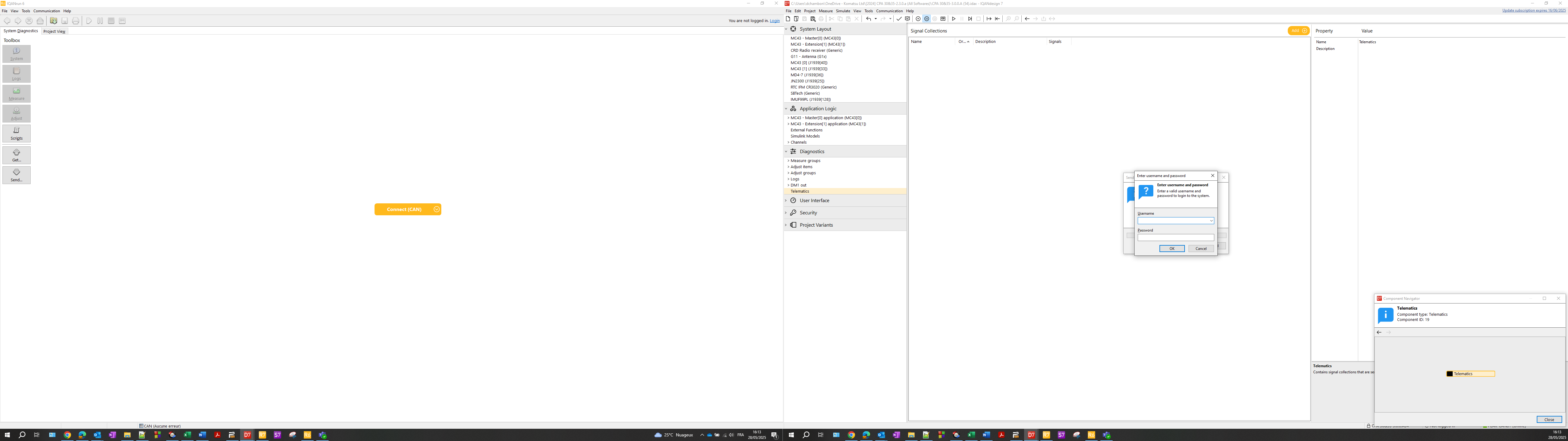The height and width of the screenshot is (441, 1568).
Task: Click the Open project icon in IQANdesign toolbar
Action: (x=796, y=19)
